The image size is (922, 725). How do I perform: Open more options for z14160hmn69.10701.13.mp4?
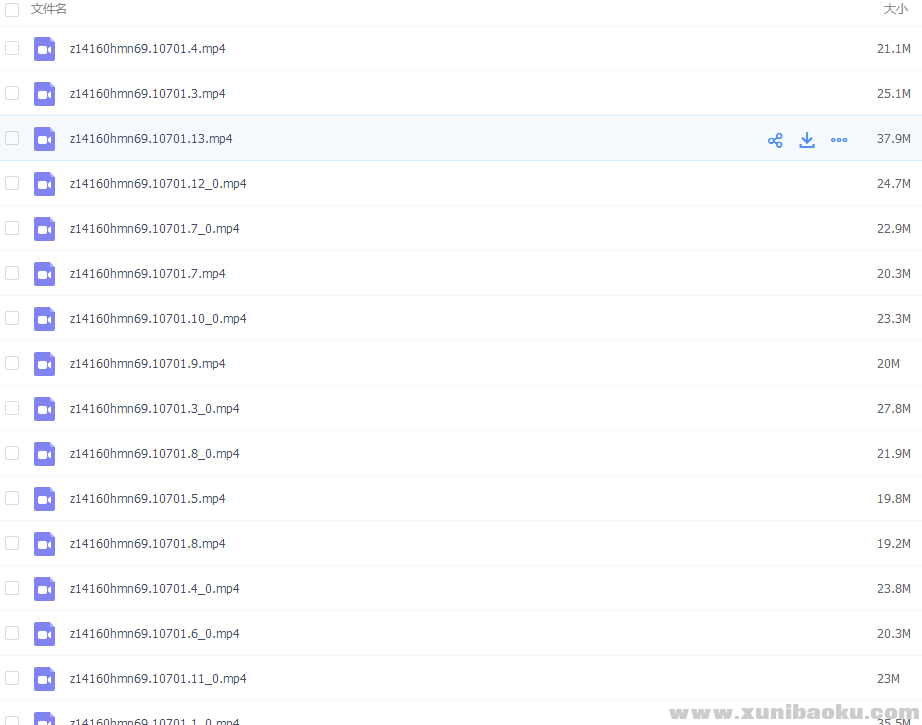pyautogui.click(x=839, y=140)
